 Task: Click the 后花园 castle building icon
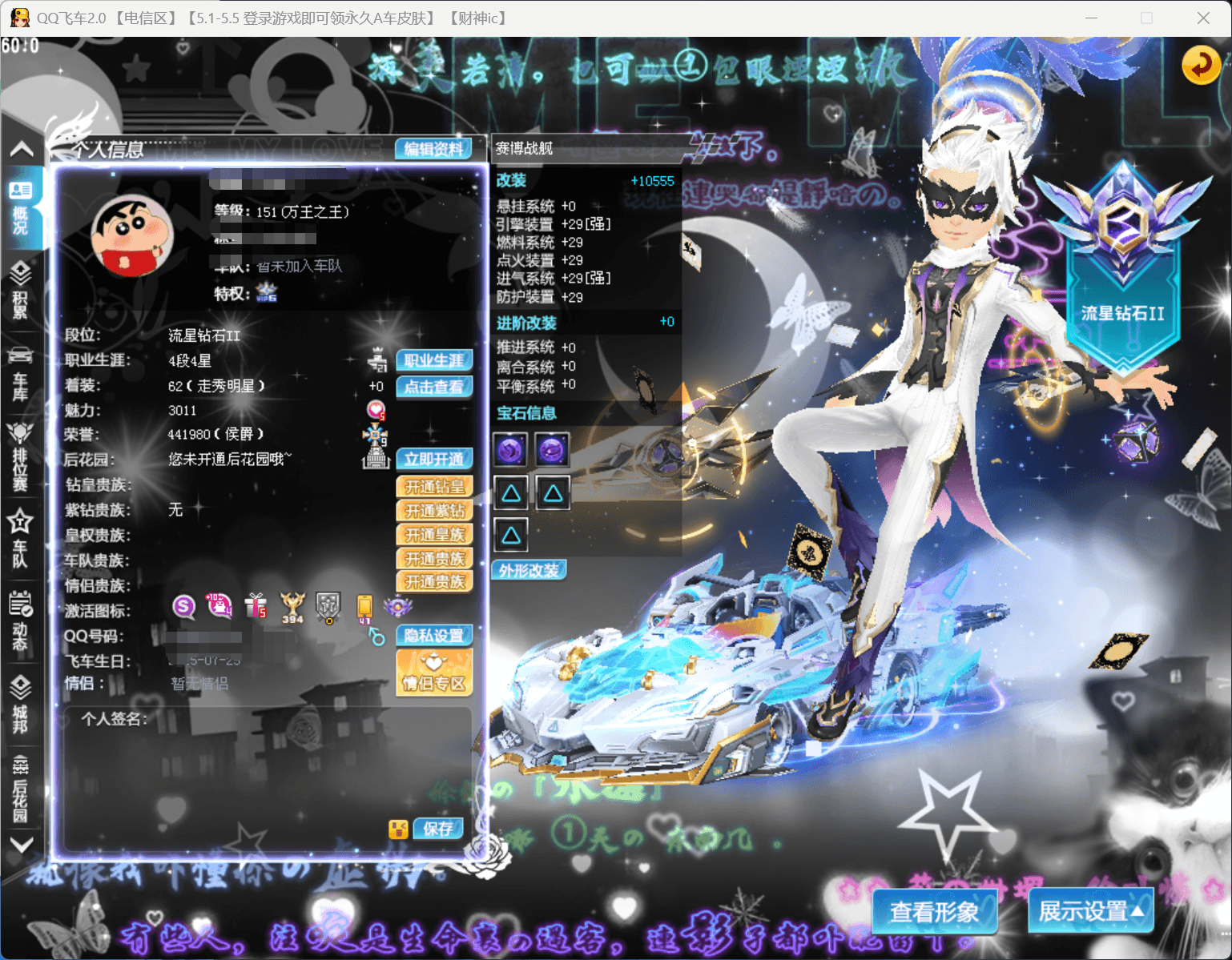pyautogui.click(x=375, y=458)
